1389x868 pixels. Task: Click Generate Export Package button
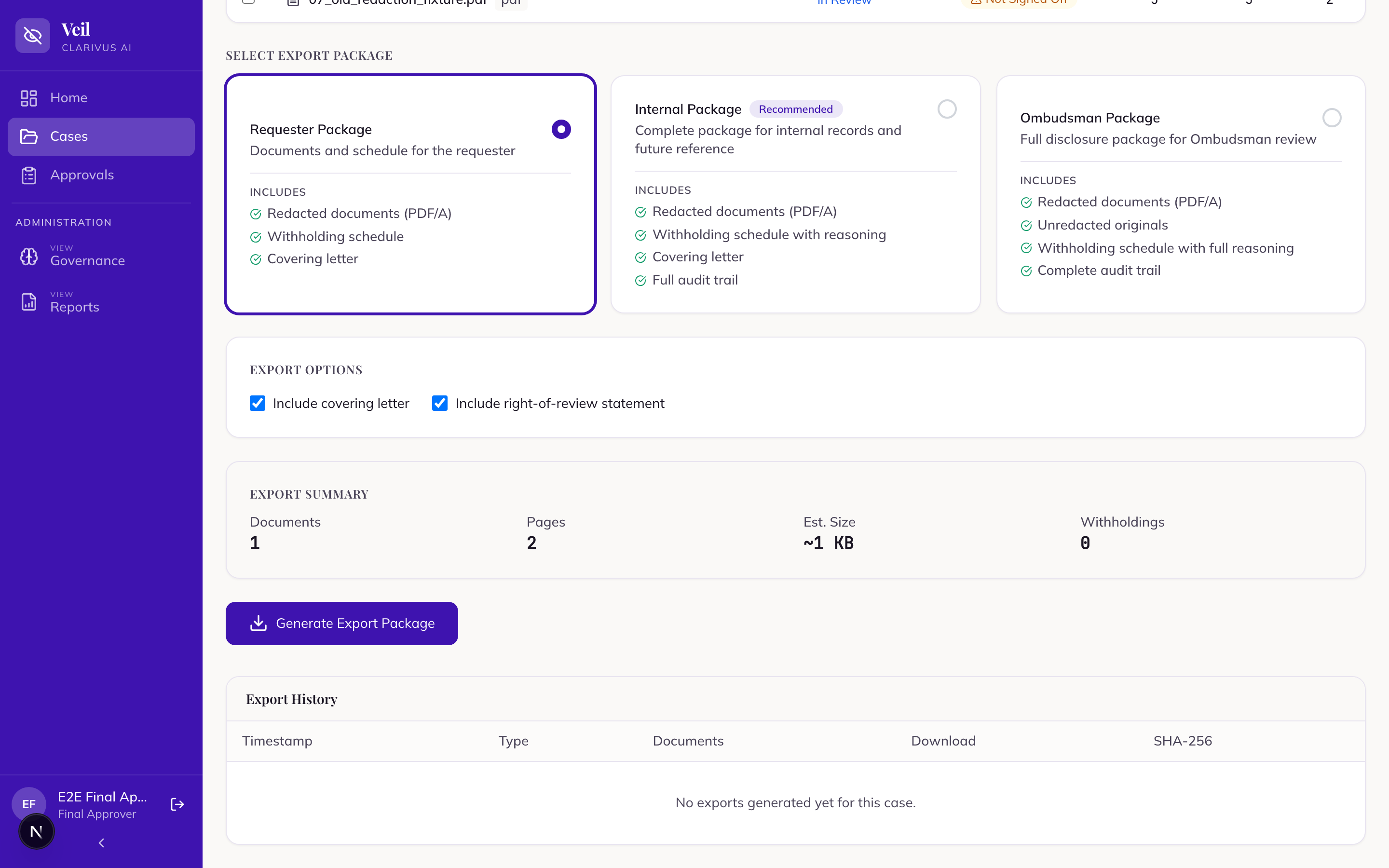pos(341,624)
